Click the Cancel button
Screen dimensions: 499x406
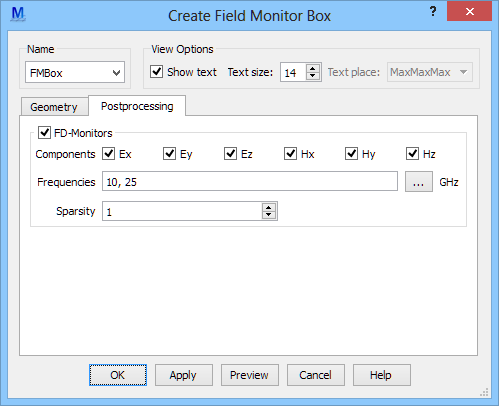[x=316, y=375]
